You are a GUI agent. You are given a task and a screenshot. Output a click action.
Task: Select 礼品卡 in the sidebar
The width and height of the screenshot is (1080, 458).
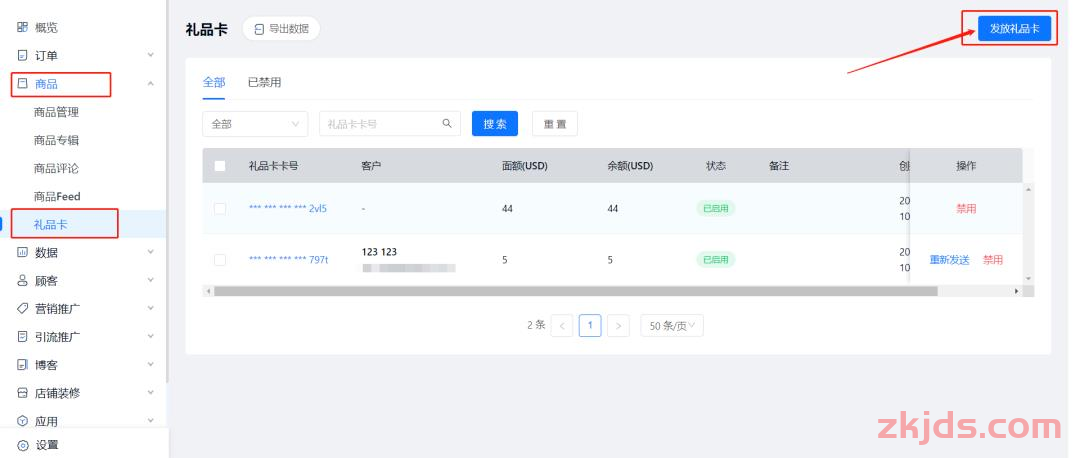51,225
